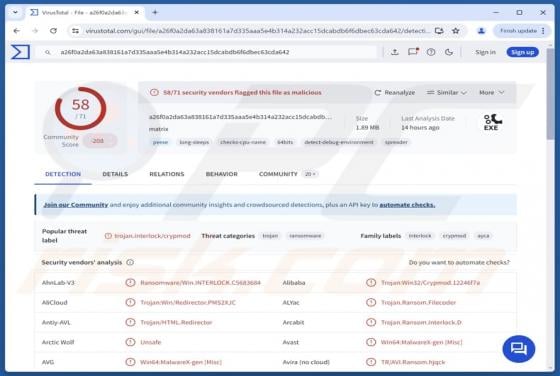Click the Sign up button
Image resolution: width=560 pixels, height=376 pixels.
click(522, 52)
